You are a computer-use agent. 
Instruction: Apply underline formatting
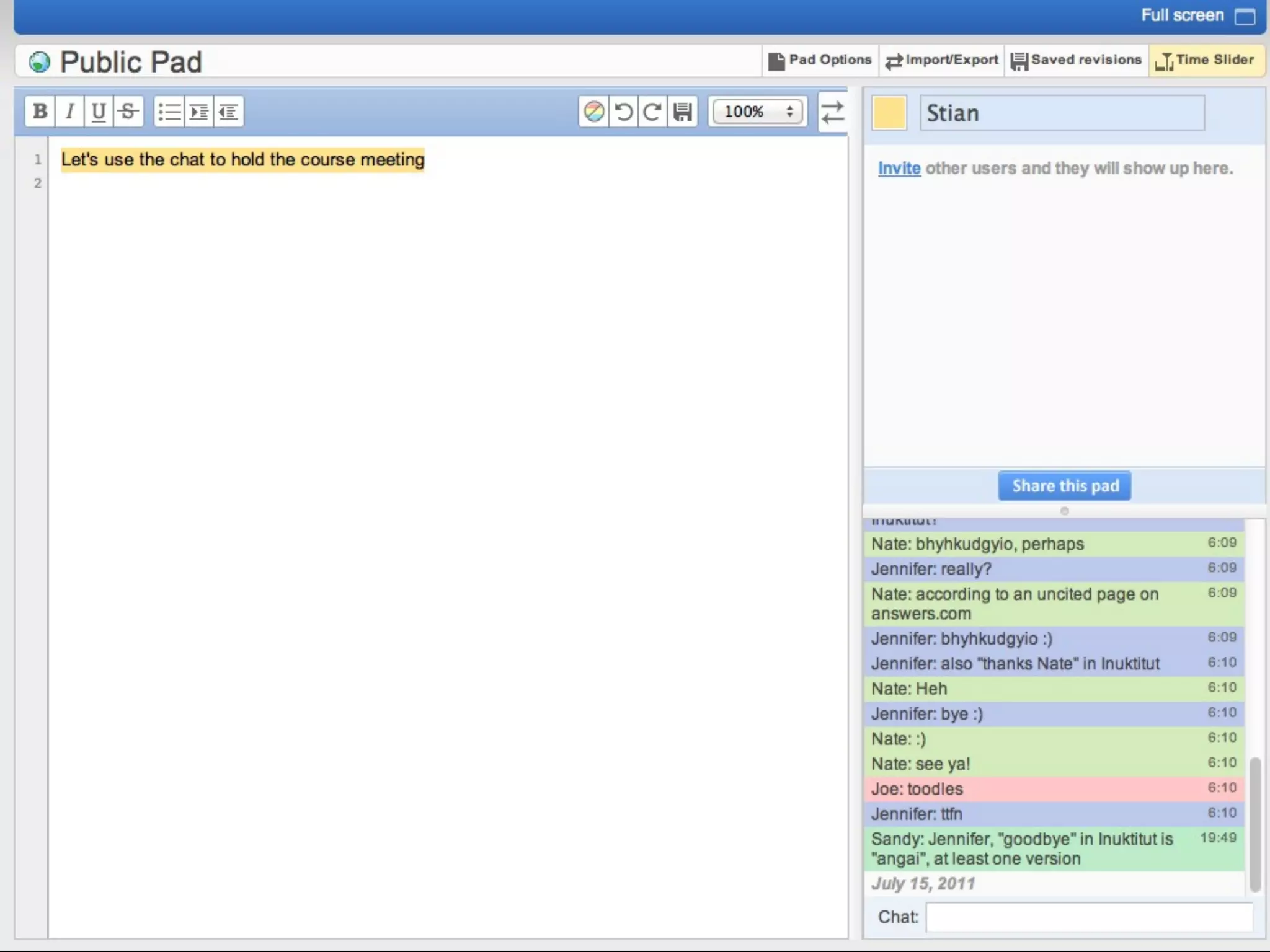[x=99, y=112]
